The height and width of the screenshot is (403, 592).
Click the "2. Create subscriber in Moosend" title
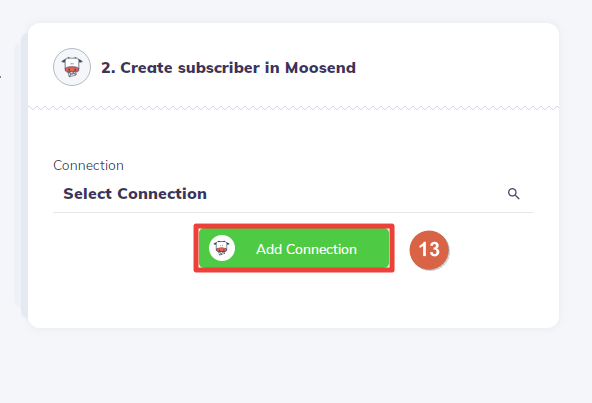pos(228,68)
